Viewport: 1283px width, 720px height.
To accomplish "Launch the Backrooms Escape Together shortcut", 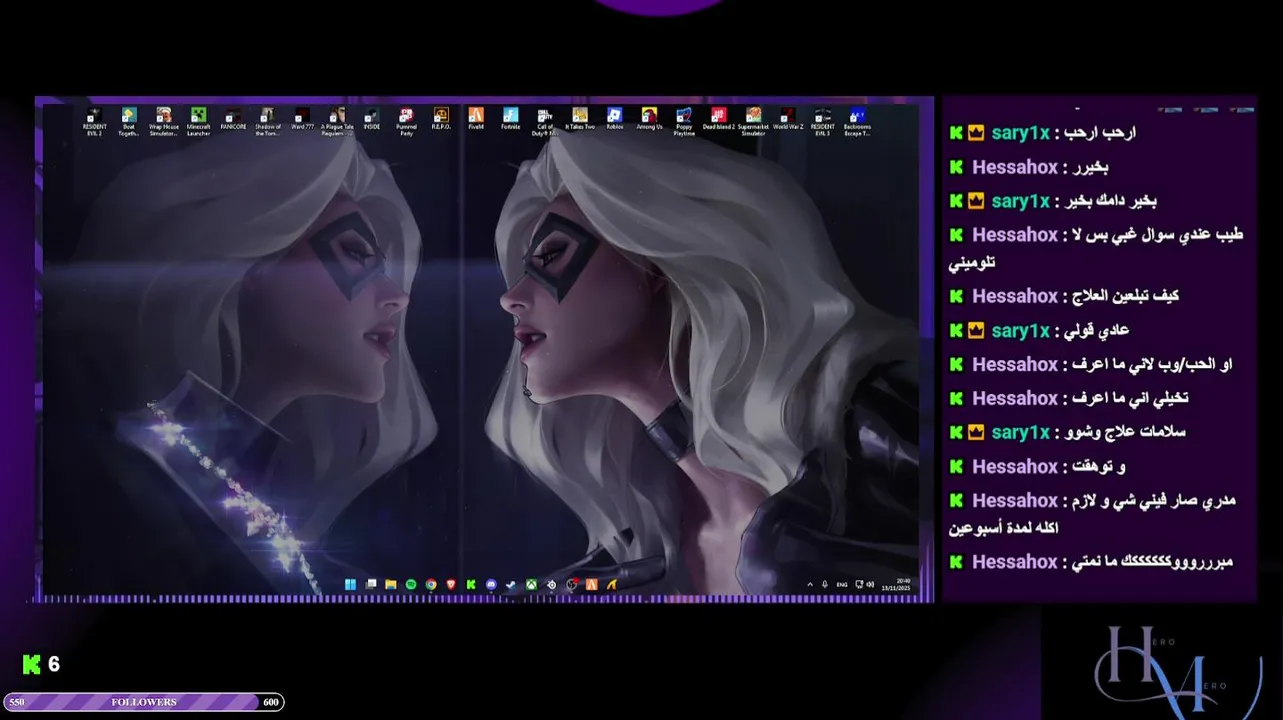I will click(857, 121).
